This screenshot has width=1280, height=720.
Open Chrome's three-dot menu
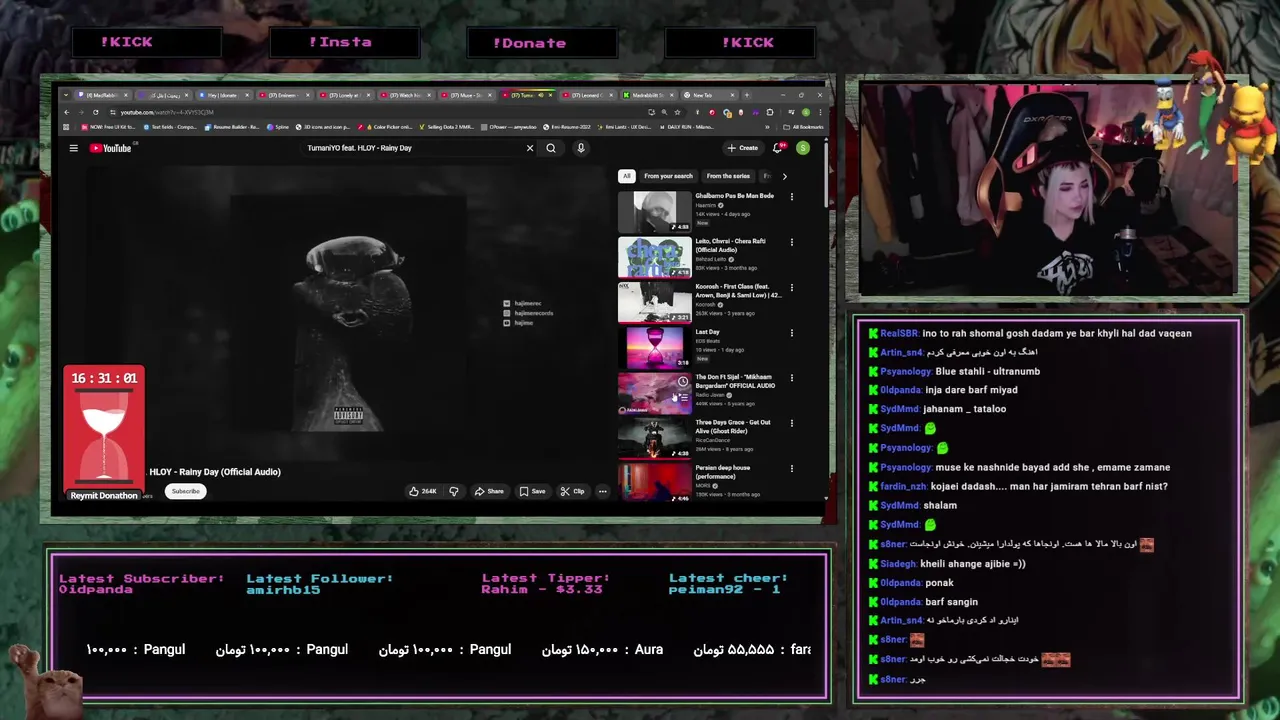point(819,112)
